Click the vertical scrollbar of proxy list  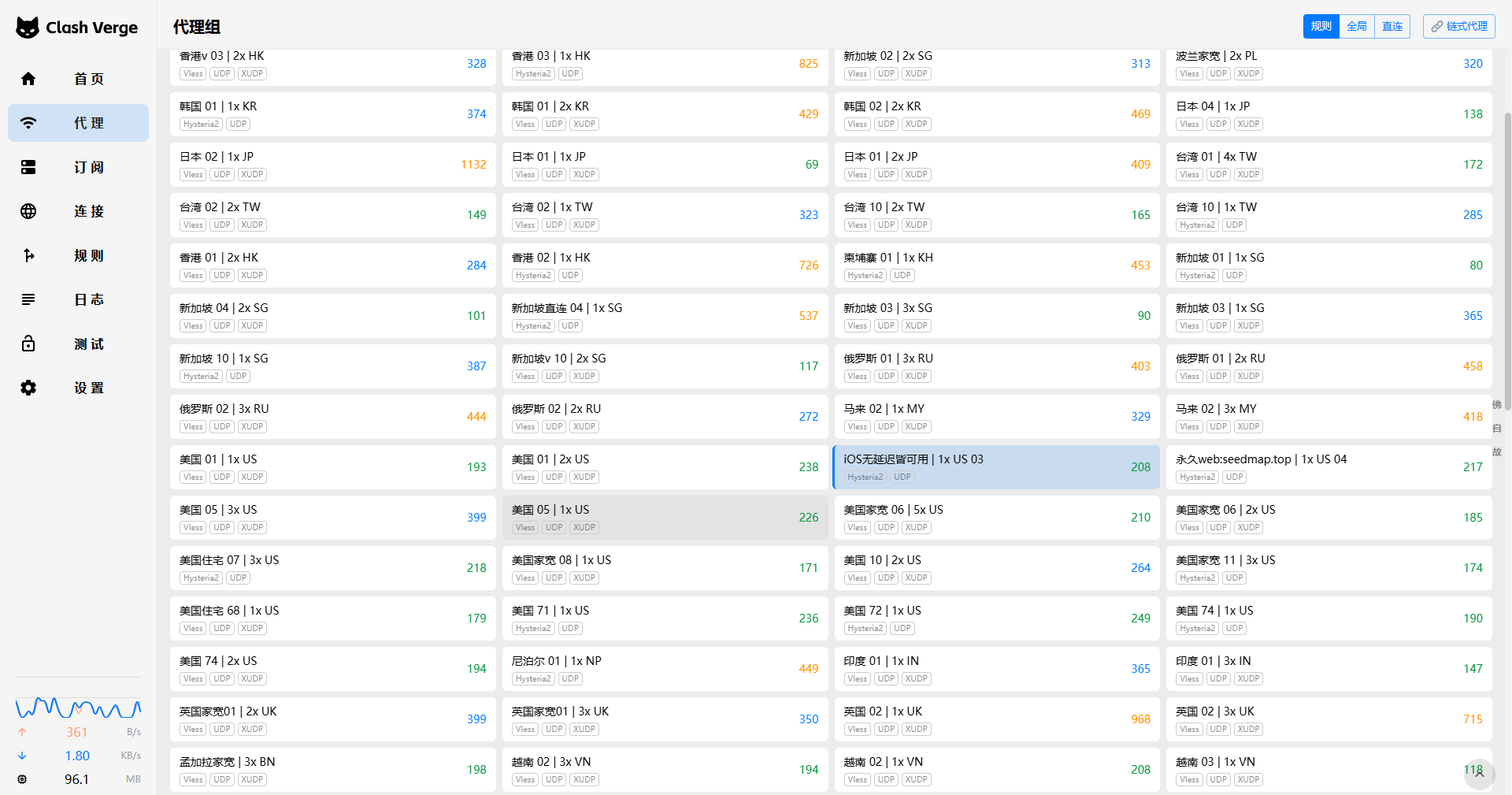[x=1507, y=260]
